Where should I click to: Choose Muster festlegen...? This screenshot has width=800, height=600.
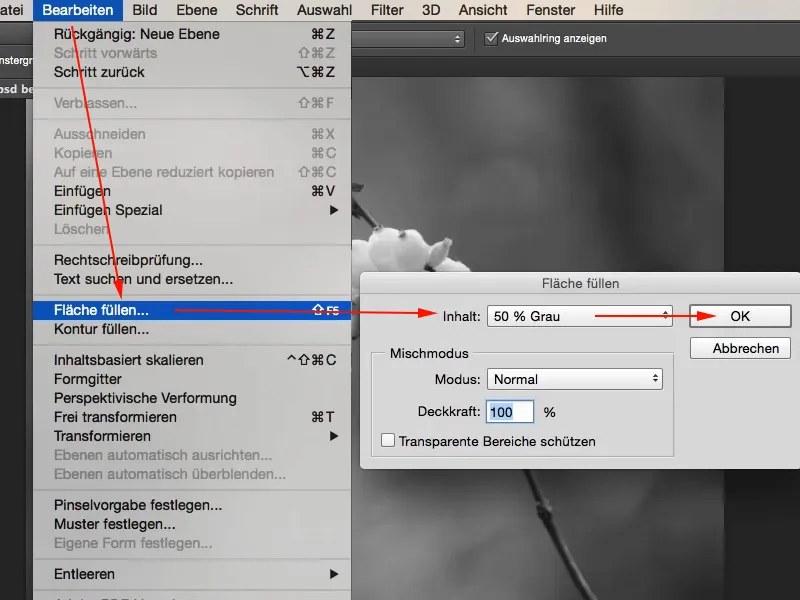pos(192,524)
